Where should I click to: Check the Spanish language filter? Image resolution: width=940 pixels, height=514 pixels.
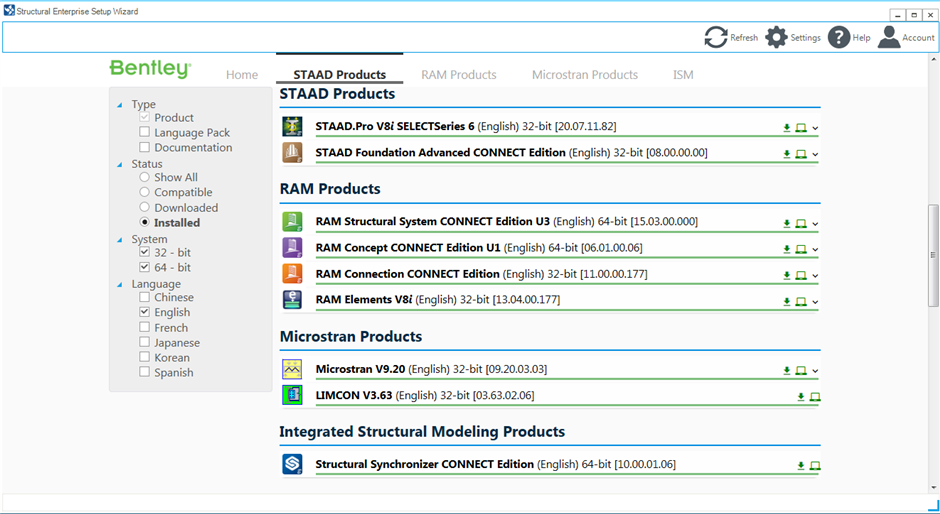click(144, 372)
